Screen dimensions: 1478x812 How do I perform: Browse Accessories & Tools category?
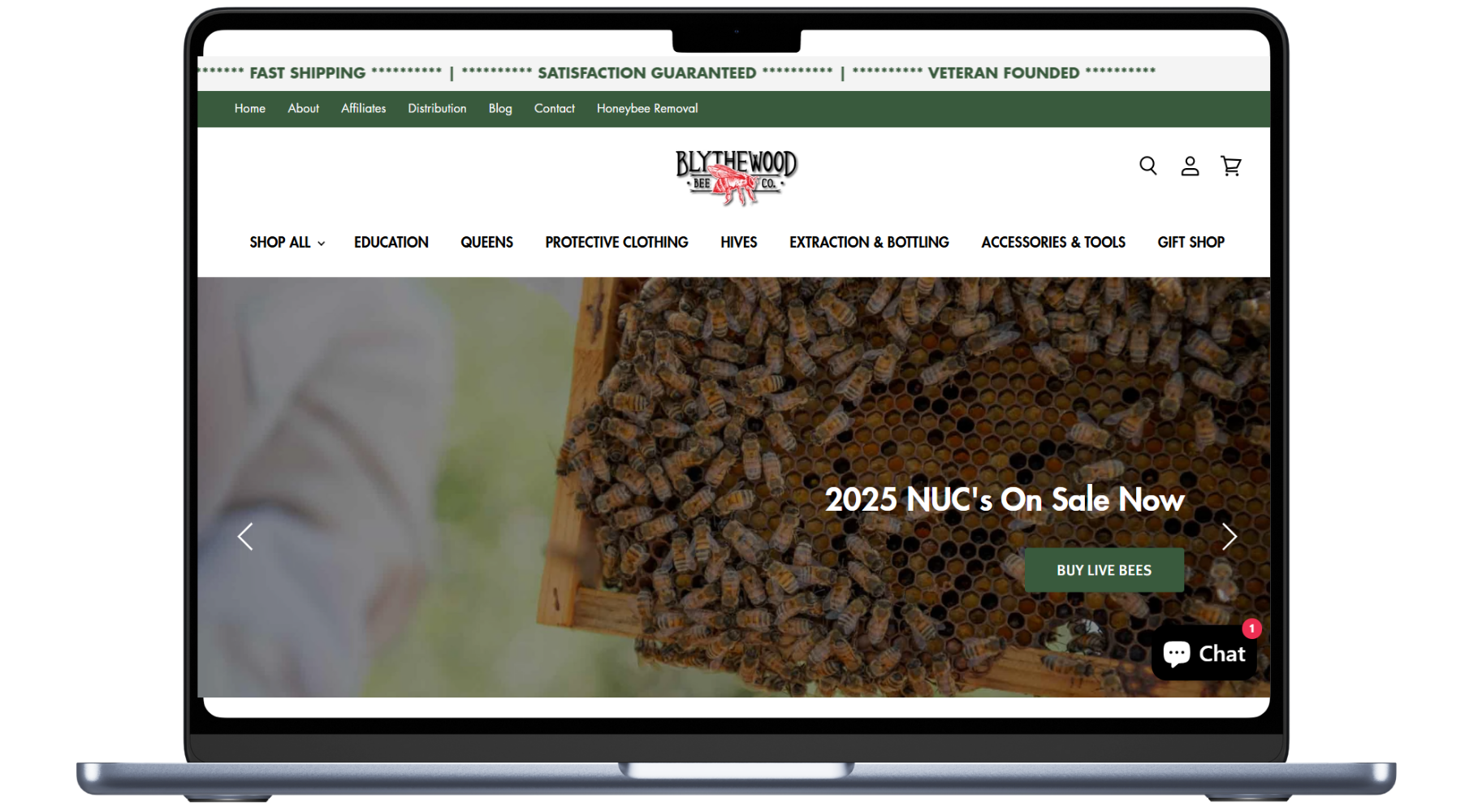(x=1052, y=242)
